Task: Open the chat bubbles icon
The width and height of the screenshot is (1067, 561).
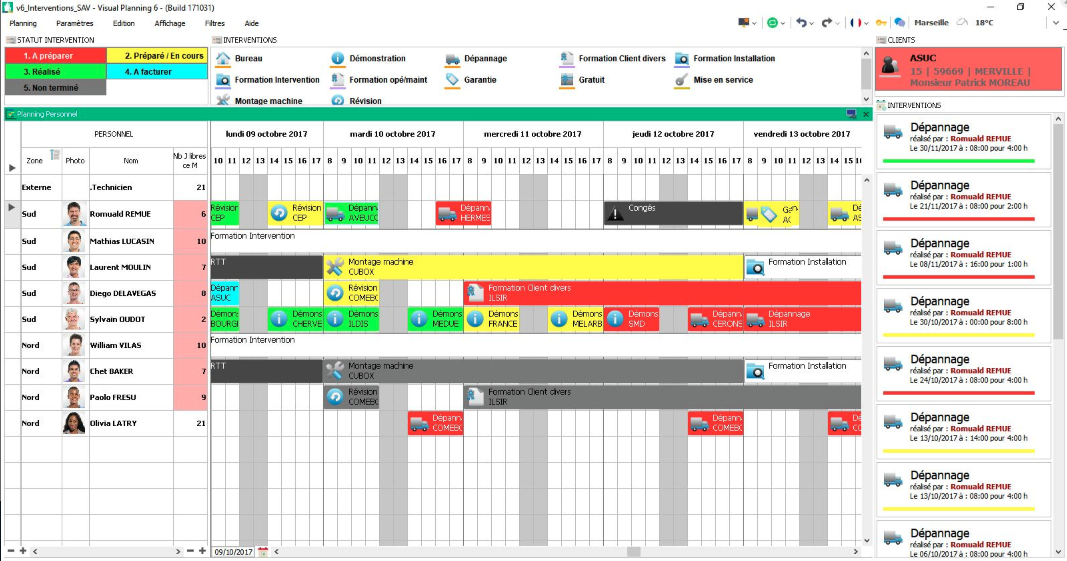Action: tap(900, 22)
